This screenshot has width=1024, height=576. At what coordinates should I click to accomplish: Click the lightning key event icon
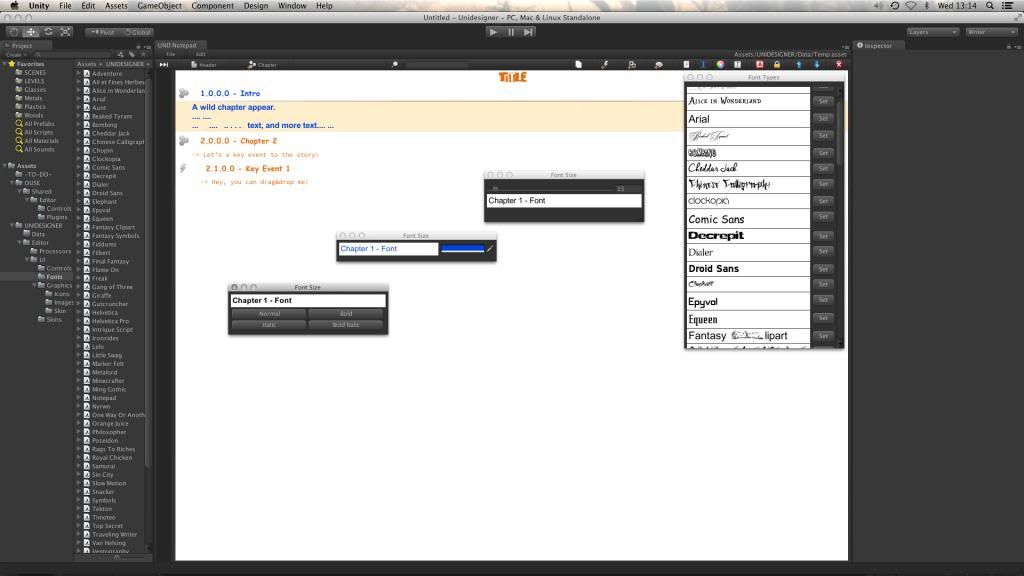(x=183, y=169)
